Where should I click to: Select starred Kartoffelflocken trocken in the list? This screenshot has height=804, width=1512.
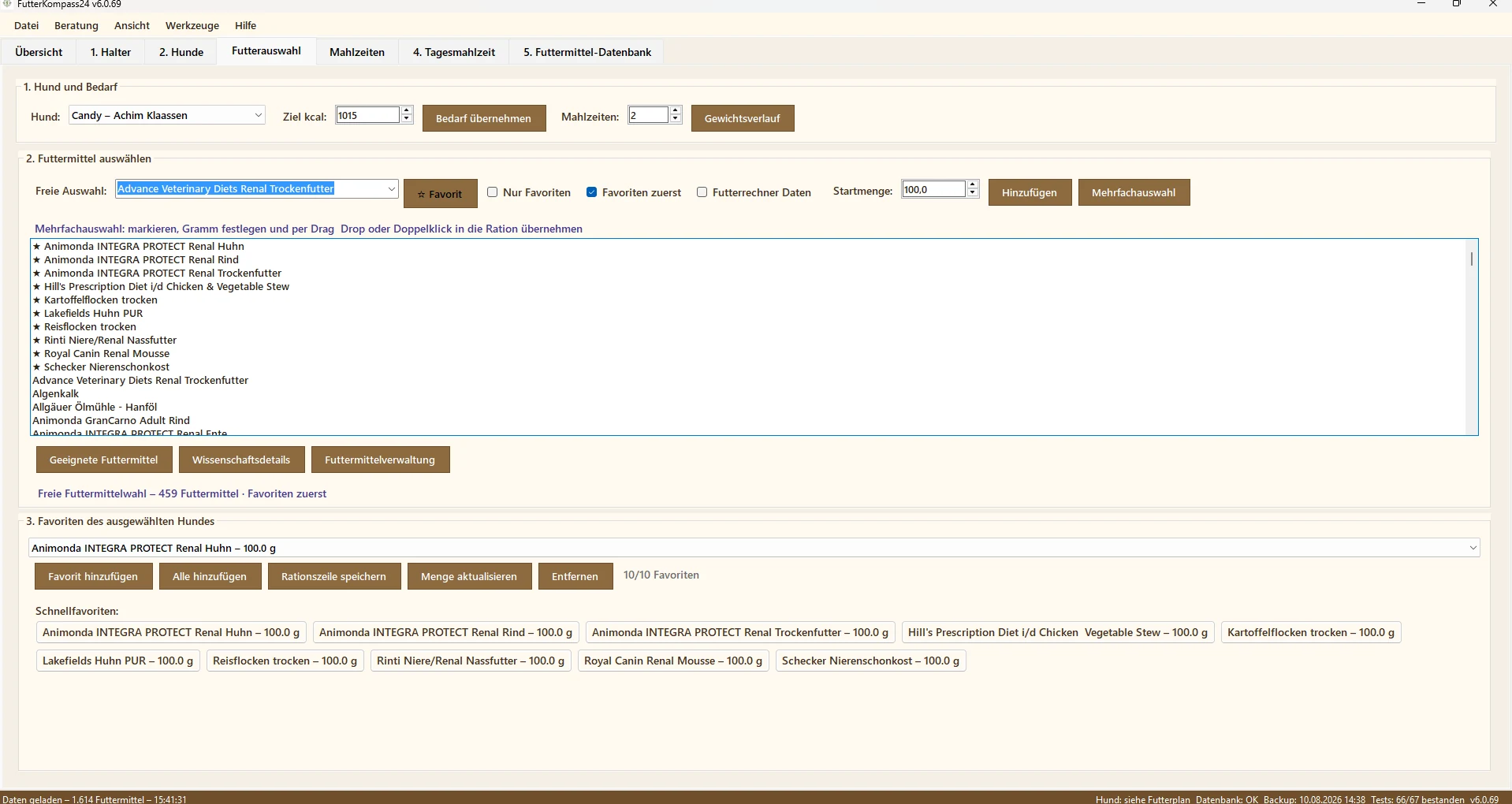(748, 300)
